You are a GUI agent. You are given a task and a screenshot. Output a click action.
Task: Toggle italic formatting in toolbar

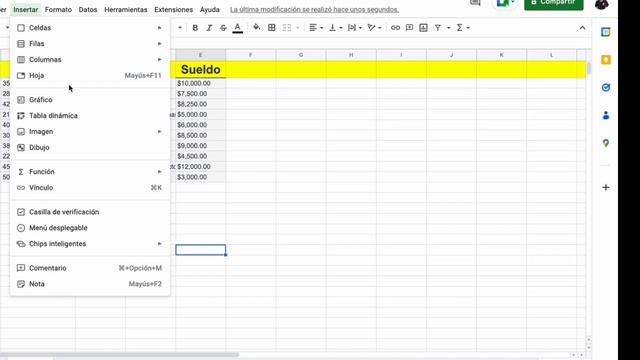(x=209, y=28)
